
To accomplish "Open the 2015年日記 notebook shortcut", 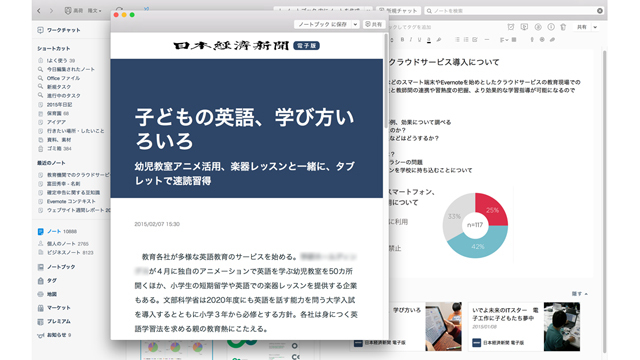I will (55, 104).
